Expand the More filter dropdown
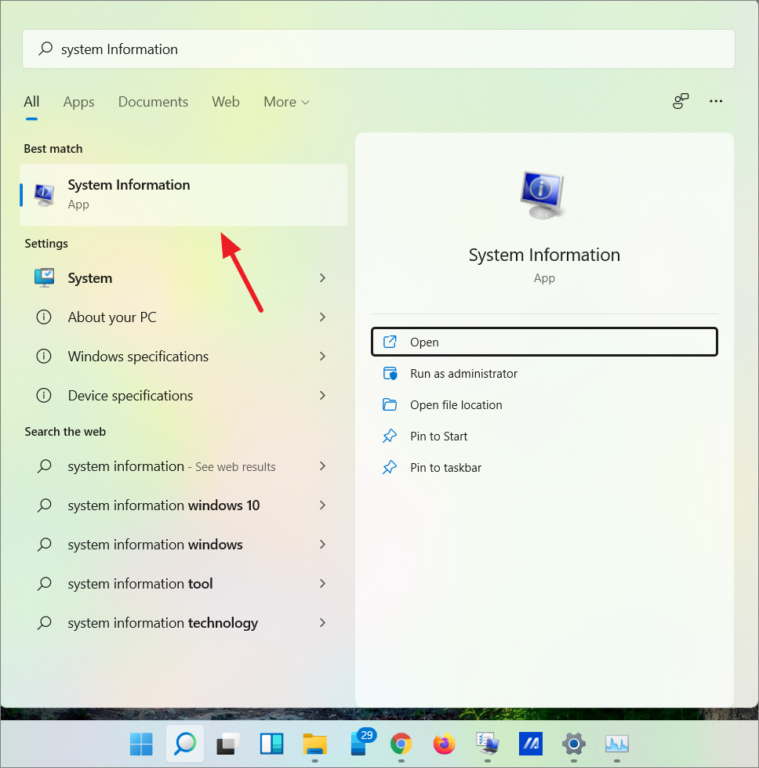Image resolution: width=759 pixels, height=768 pixels. click(286, 102)
